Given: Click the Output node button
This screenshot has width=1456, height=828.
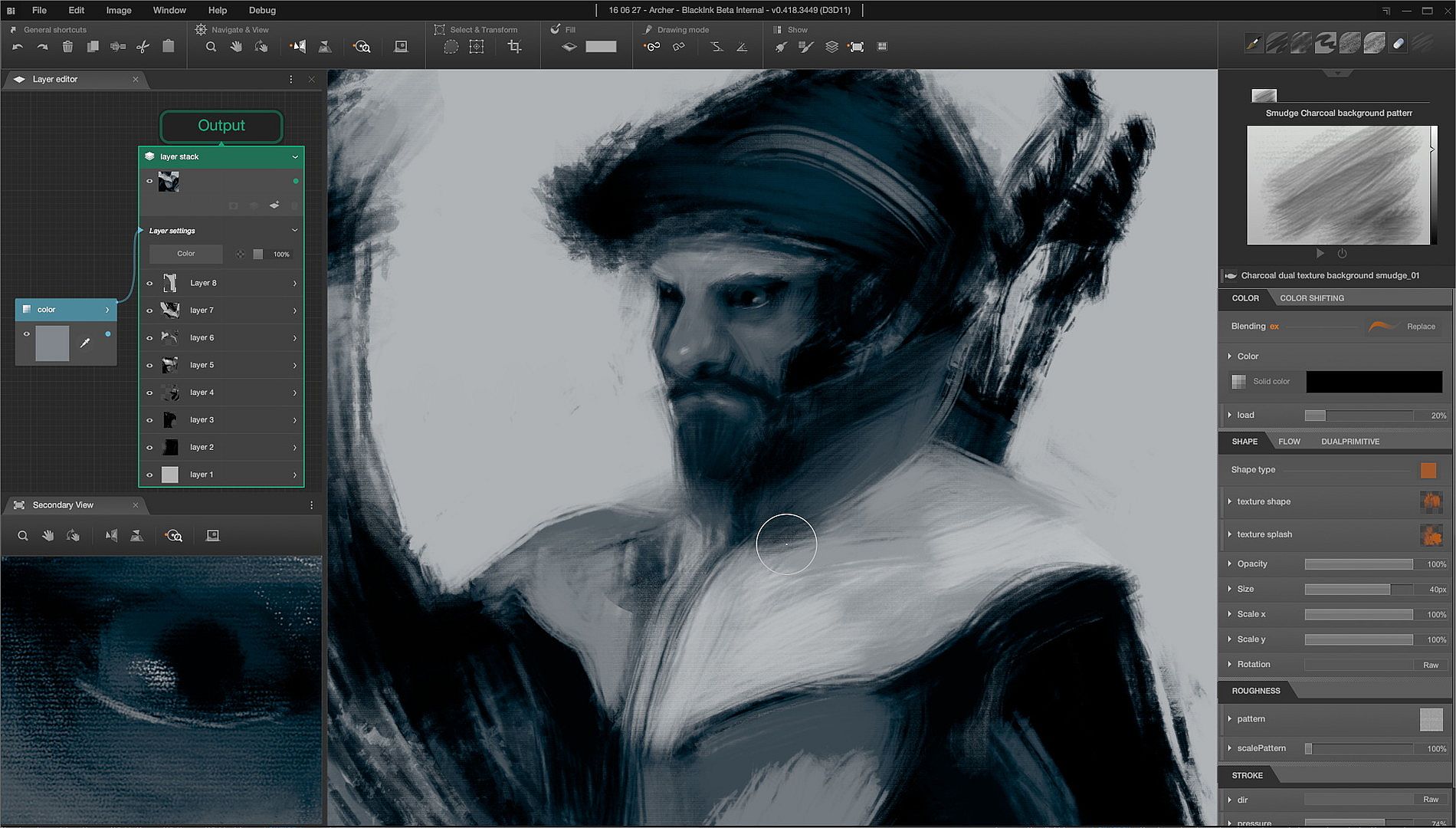Looking at the screenshot, I should coord(221,126).
